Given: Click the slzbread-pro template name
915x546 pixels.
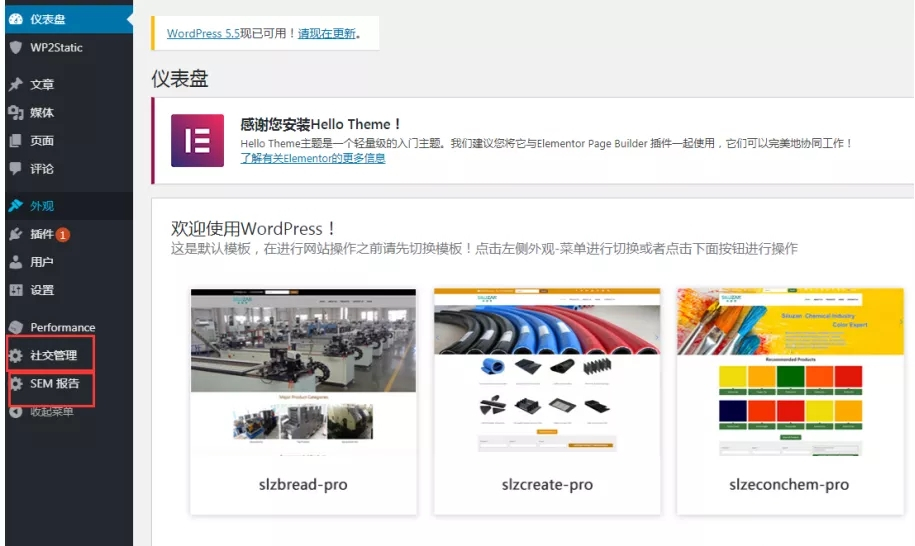Looking at the screenshot, I should [303, 484].
